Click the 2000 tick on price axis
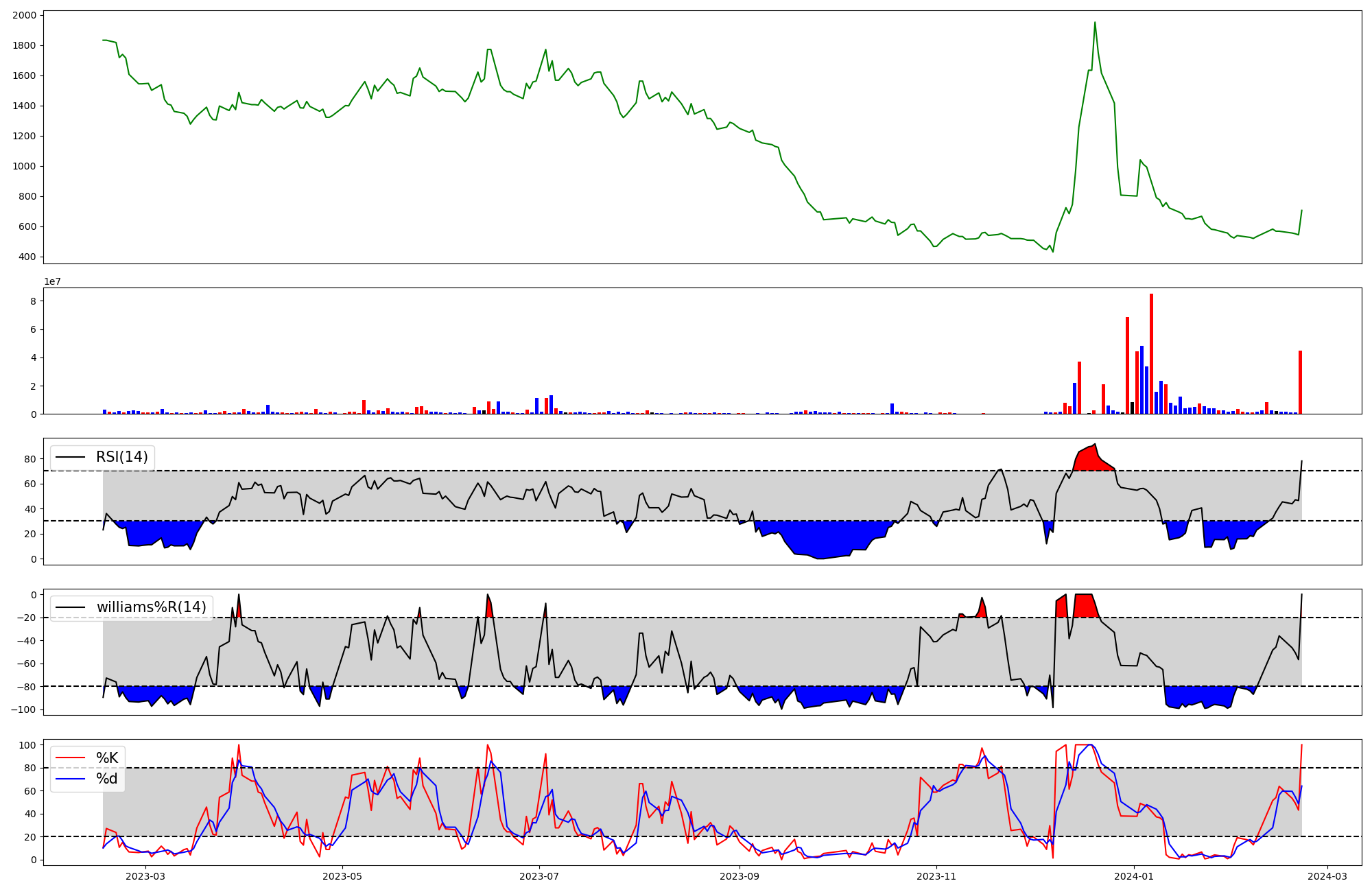1372x892 pixels. [x=24, y=15]
